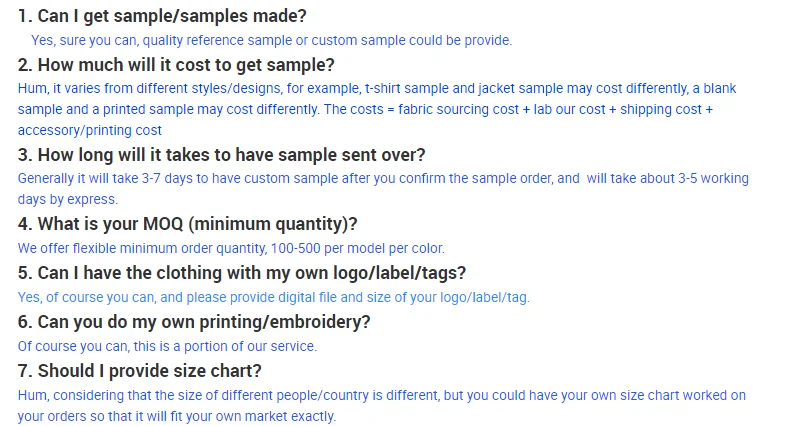
Task: Select the line "accessory/printing cost"
Action: (90, 130)
